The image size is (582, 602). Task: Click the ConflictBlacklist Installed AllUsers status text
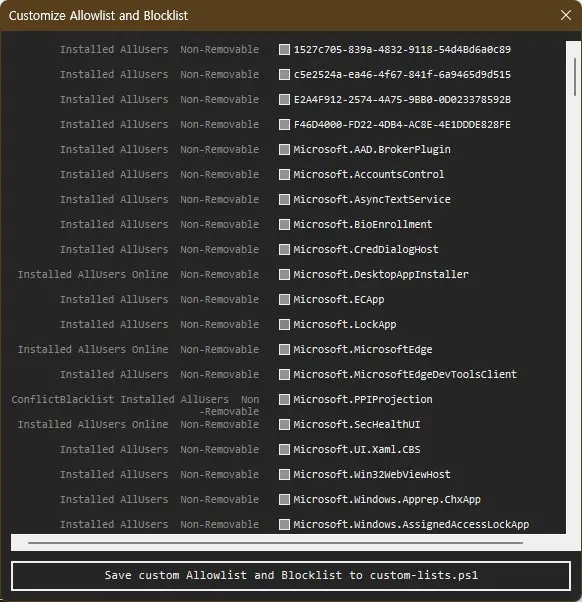tap(120, 399)
